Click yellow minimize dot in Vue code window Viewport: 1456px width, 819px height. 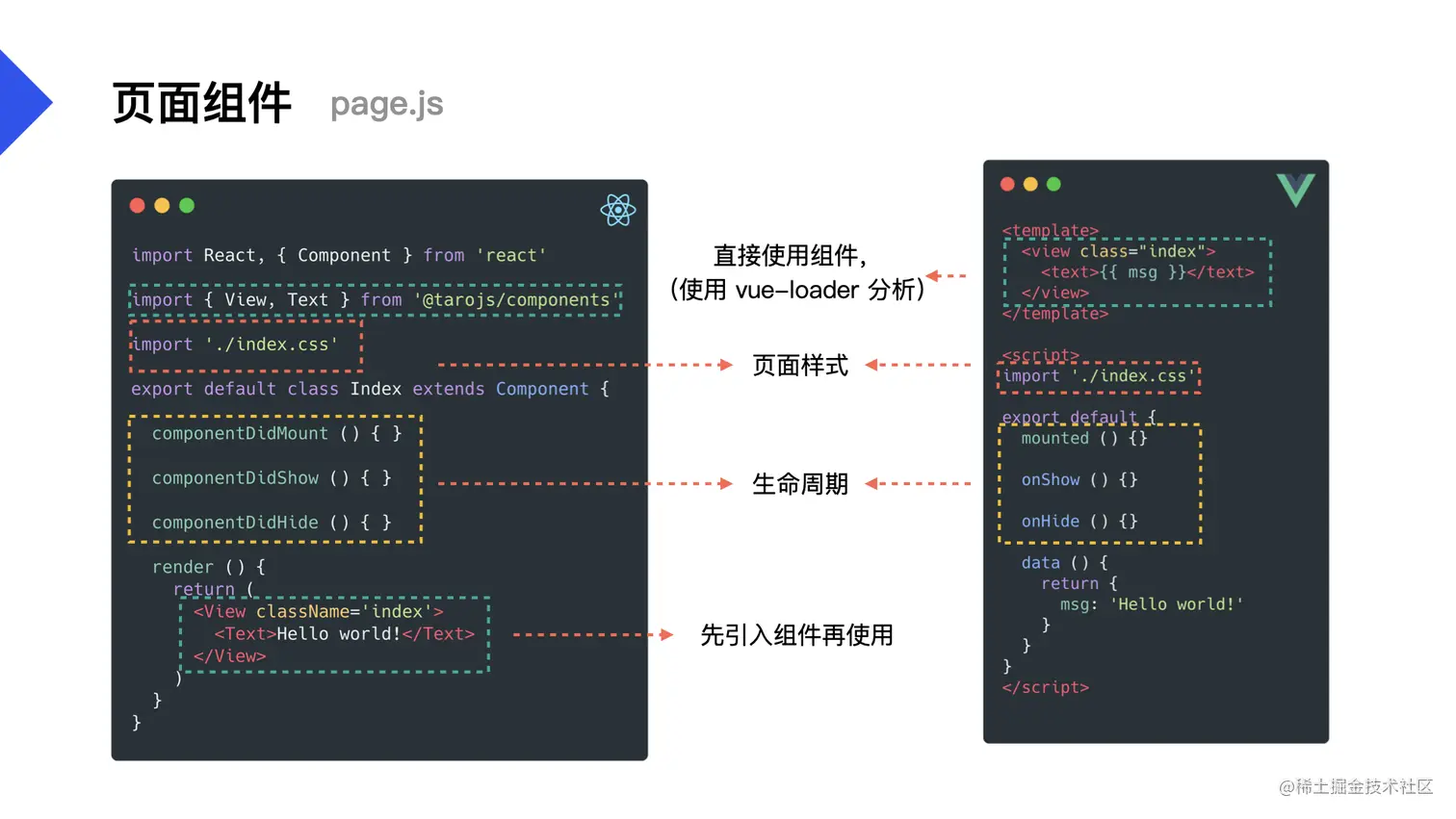point(1030,184)
